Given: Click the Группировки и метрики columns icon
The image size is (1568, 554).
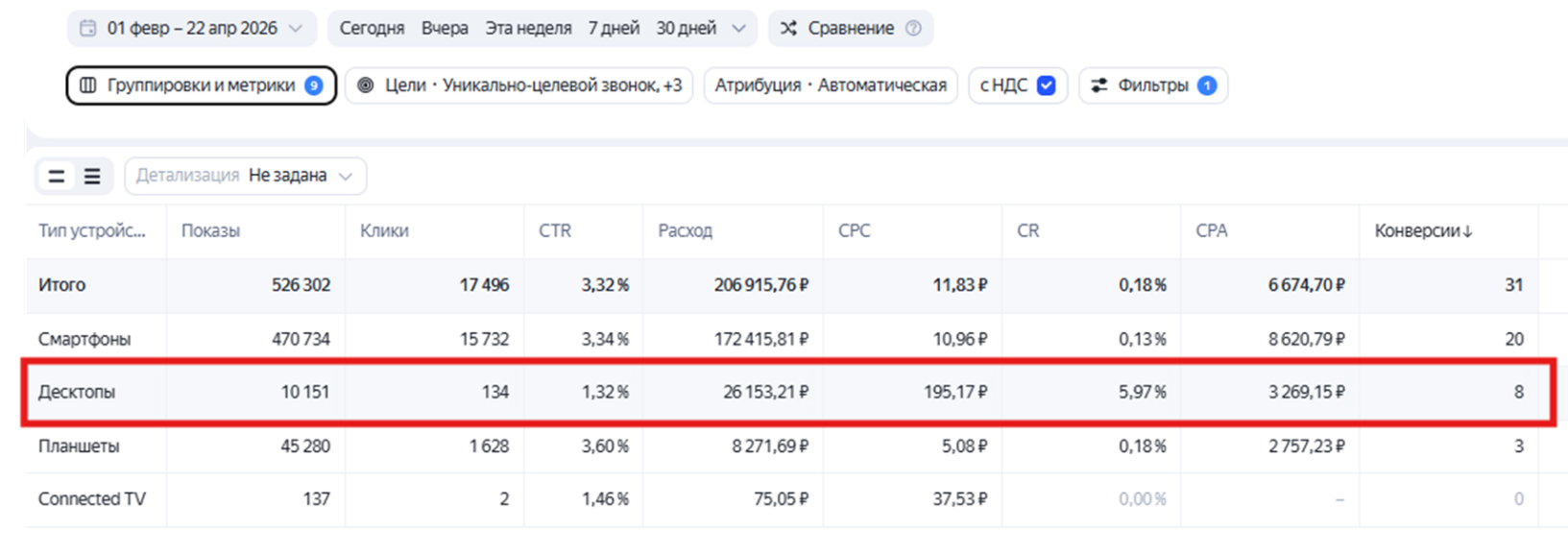Looking at the screenshot, I should [88, 85].
